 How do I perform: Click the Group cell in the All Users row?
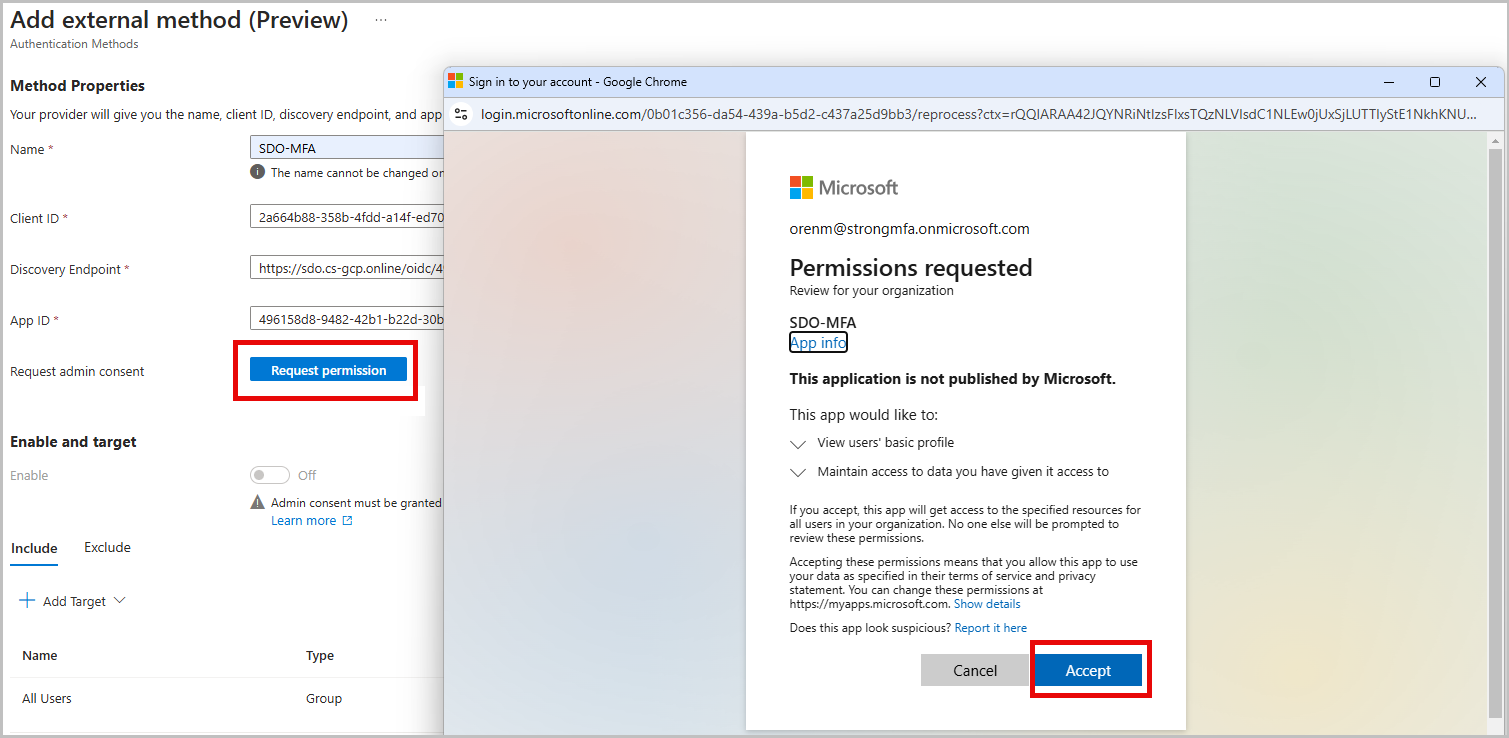324,699
